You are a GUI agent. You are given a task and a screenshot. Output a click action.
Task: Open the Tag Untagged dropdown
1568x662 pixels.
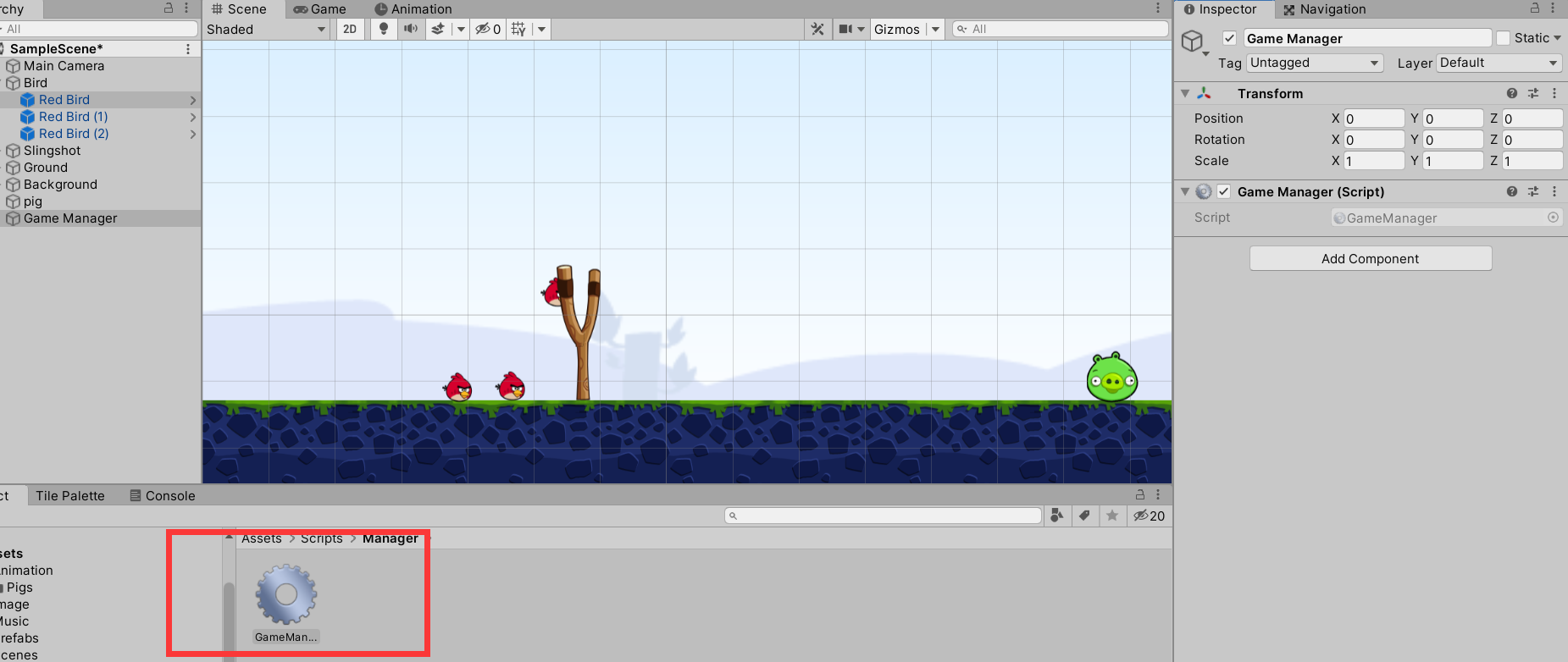pos(1315,63)
